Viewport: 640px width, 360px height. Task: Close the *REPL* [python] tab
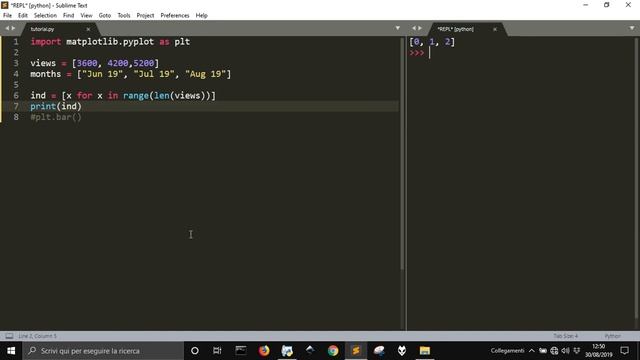tap(495, 29)
